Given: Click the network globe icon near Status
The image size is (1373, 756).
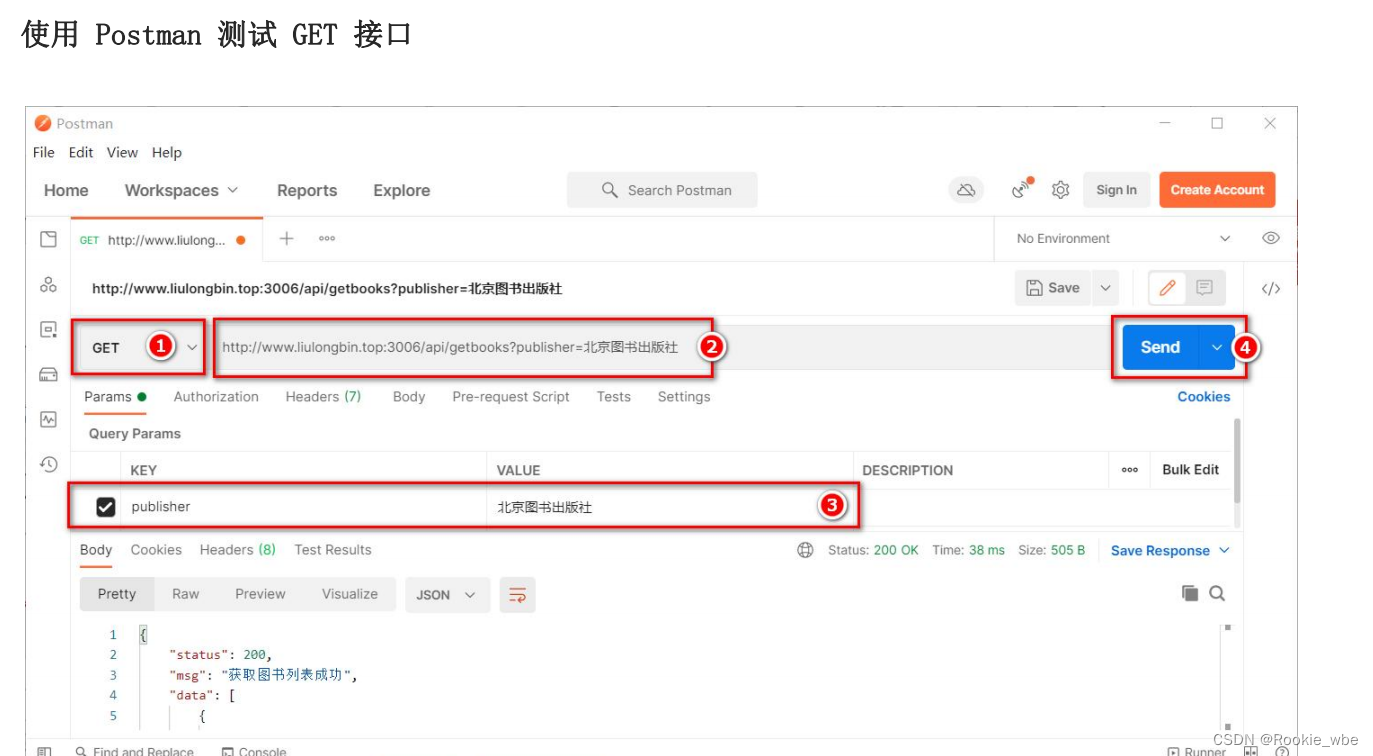Looking at the screenshot, I should (x=805, y=550).
